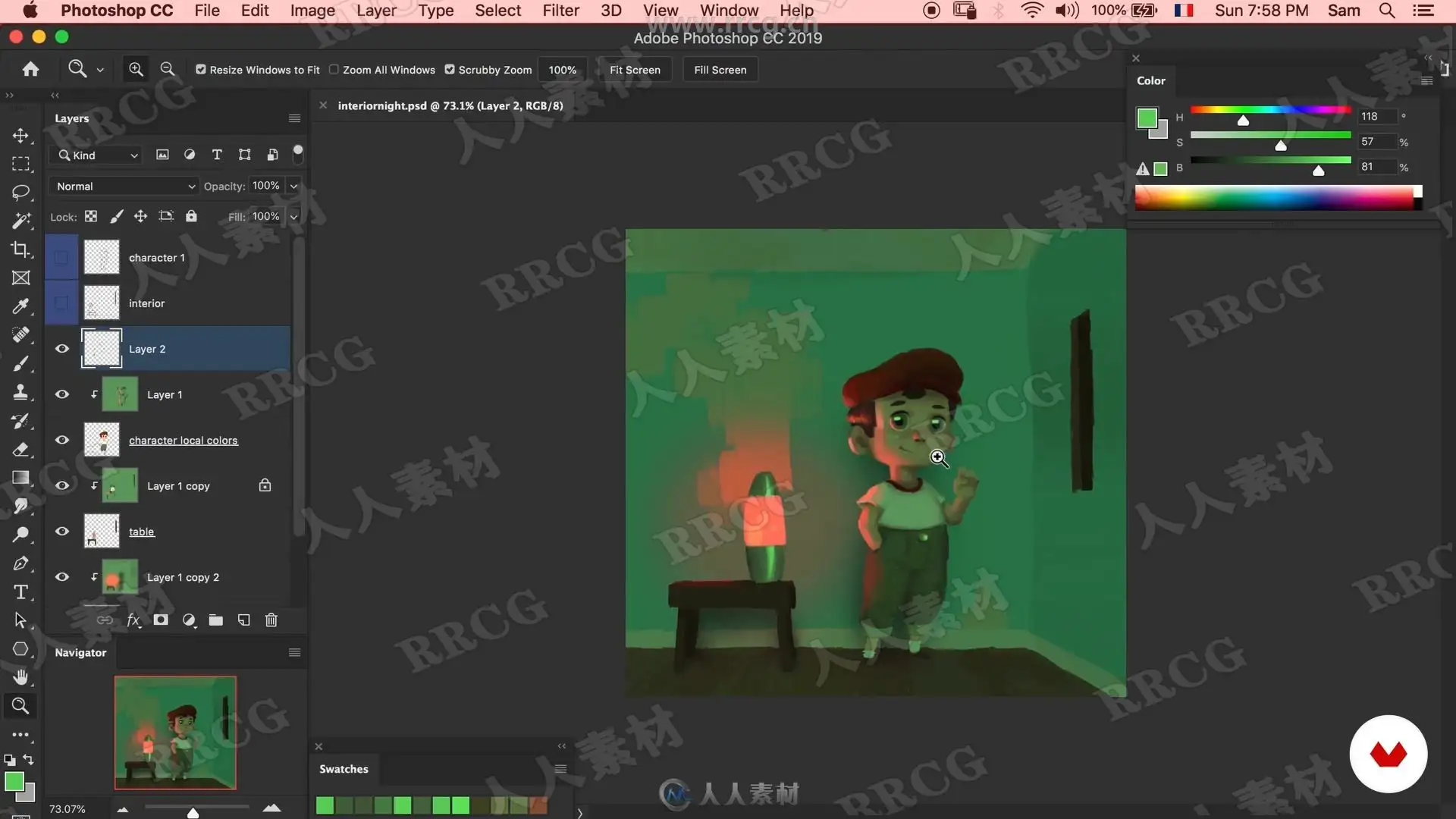Enable Zoom All Windows checkbox
Image resolution: width=1456 pixels, height=819 pixels.
tap(334, 69)
